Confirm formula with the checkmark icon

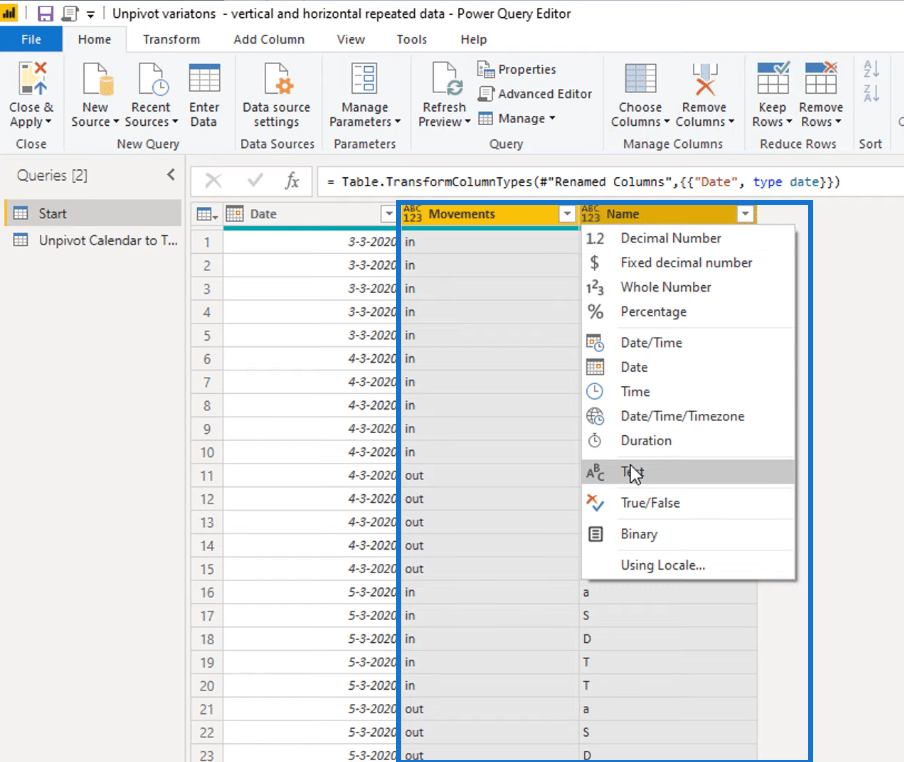point(255,181)
